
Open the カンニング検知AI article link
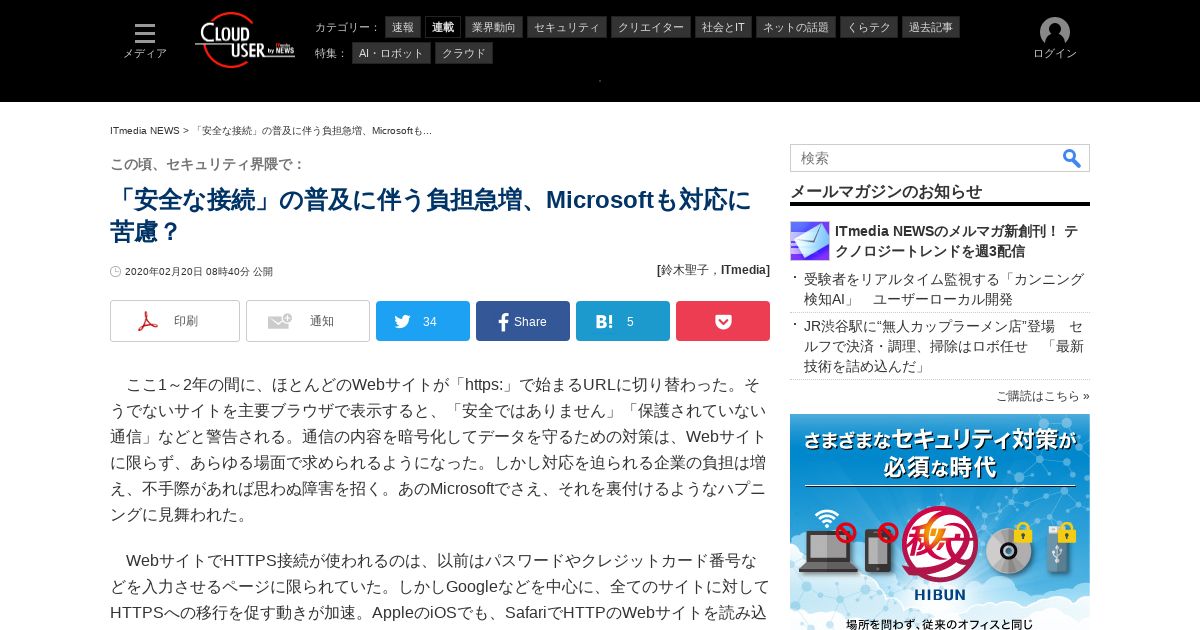click(x=944, y=289)
